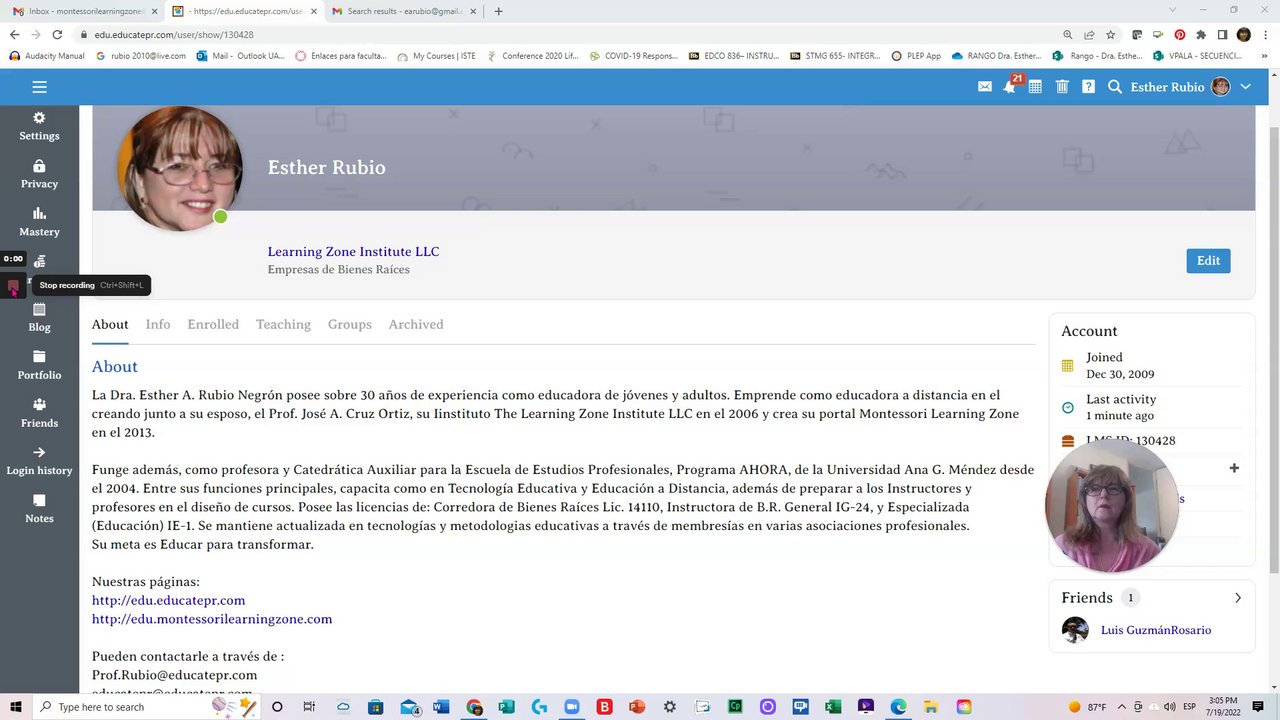Image resolution: width=1280 pixels, height=720 pixels.
Task: Open Notes in the left sidebar
Action: [x=39, y=509]
